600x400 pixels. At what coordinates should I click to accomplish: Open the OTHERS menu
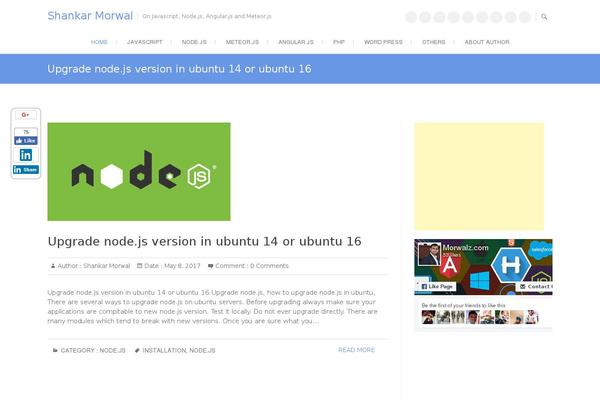point(434,42)
